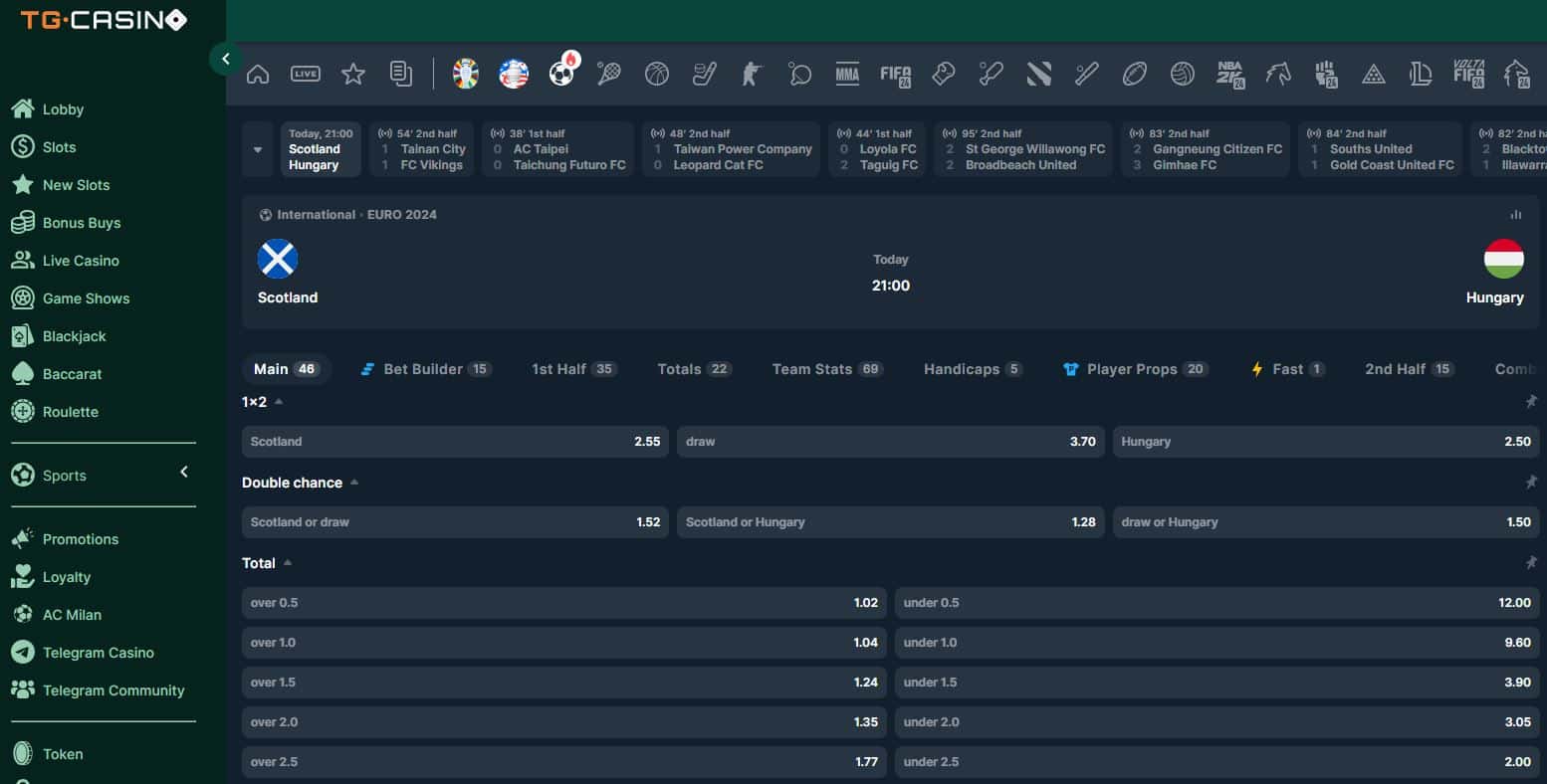Screen dimensions: 1547x784
Task: Collapse the sidebar with the arrow button
Action: click(225, 59)
